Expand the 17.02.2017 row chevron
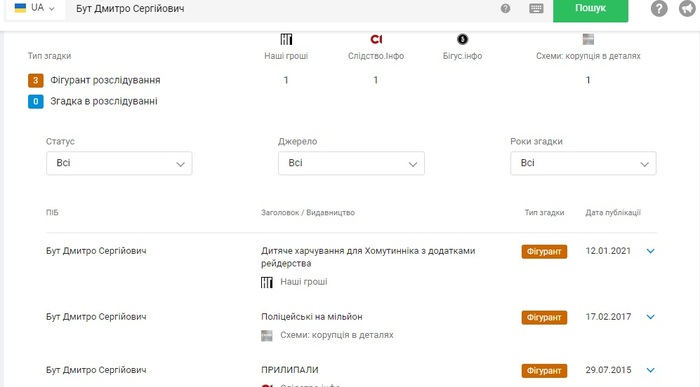700x387 pixels. pos(650,317)
